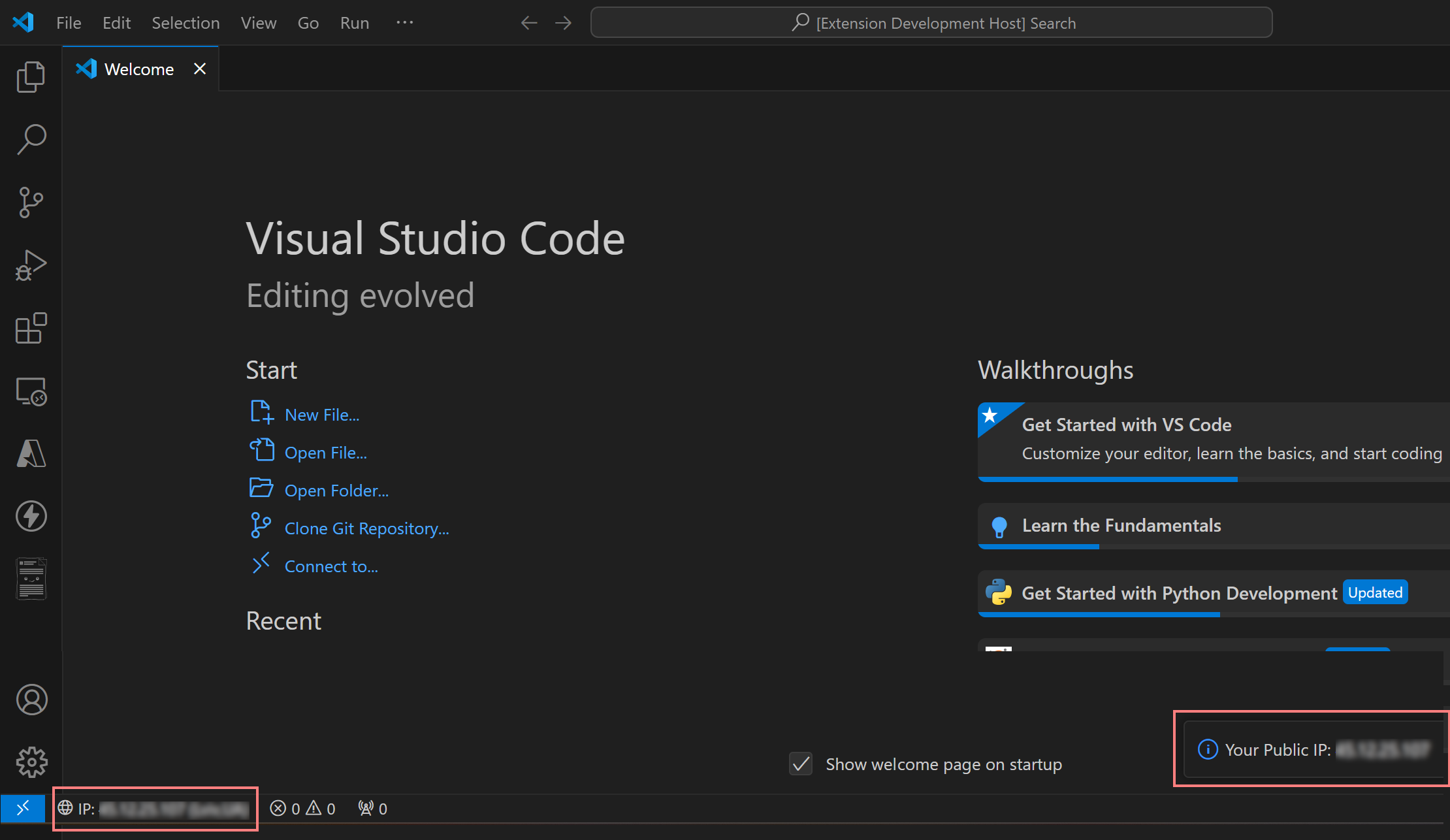
Task: Open the Source Control view
Action: (30, 202)
